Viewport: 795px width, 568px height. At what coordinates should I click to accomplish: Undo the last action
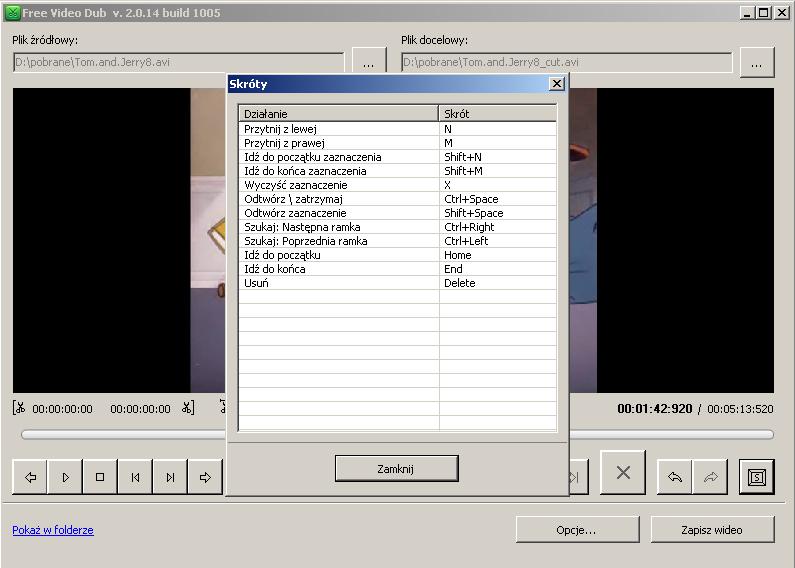(675, 477)
